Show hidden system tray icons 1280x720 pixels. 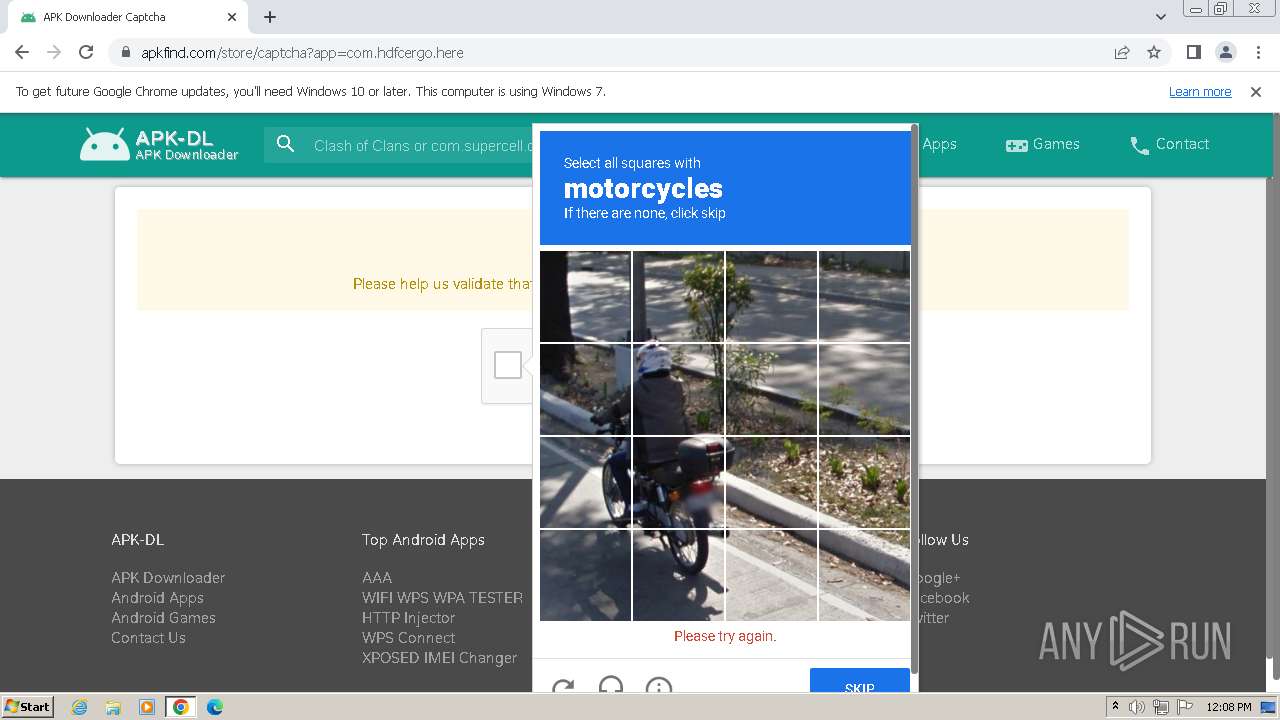(x=1115, y=707)
